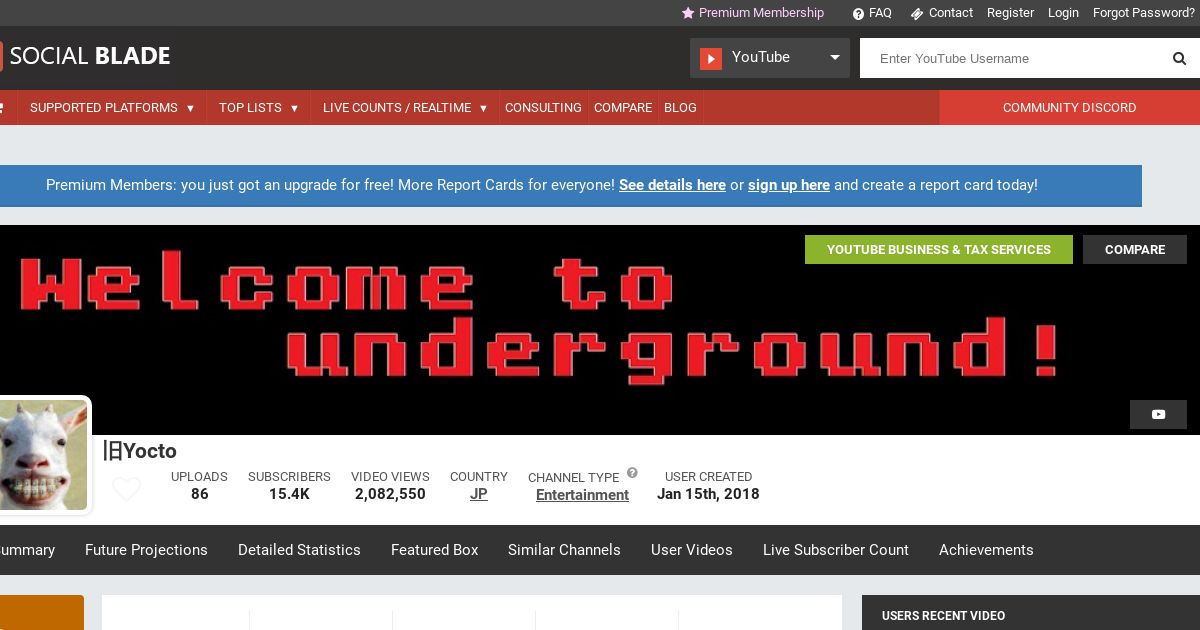Viewport: 1200px width, 630px height.
Task: Click the Premium Membership star icon
Action: coord(688,13)
